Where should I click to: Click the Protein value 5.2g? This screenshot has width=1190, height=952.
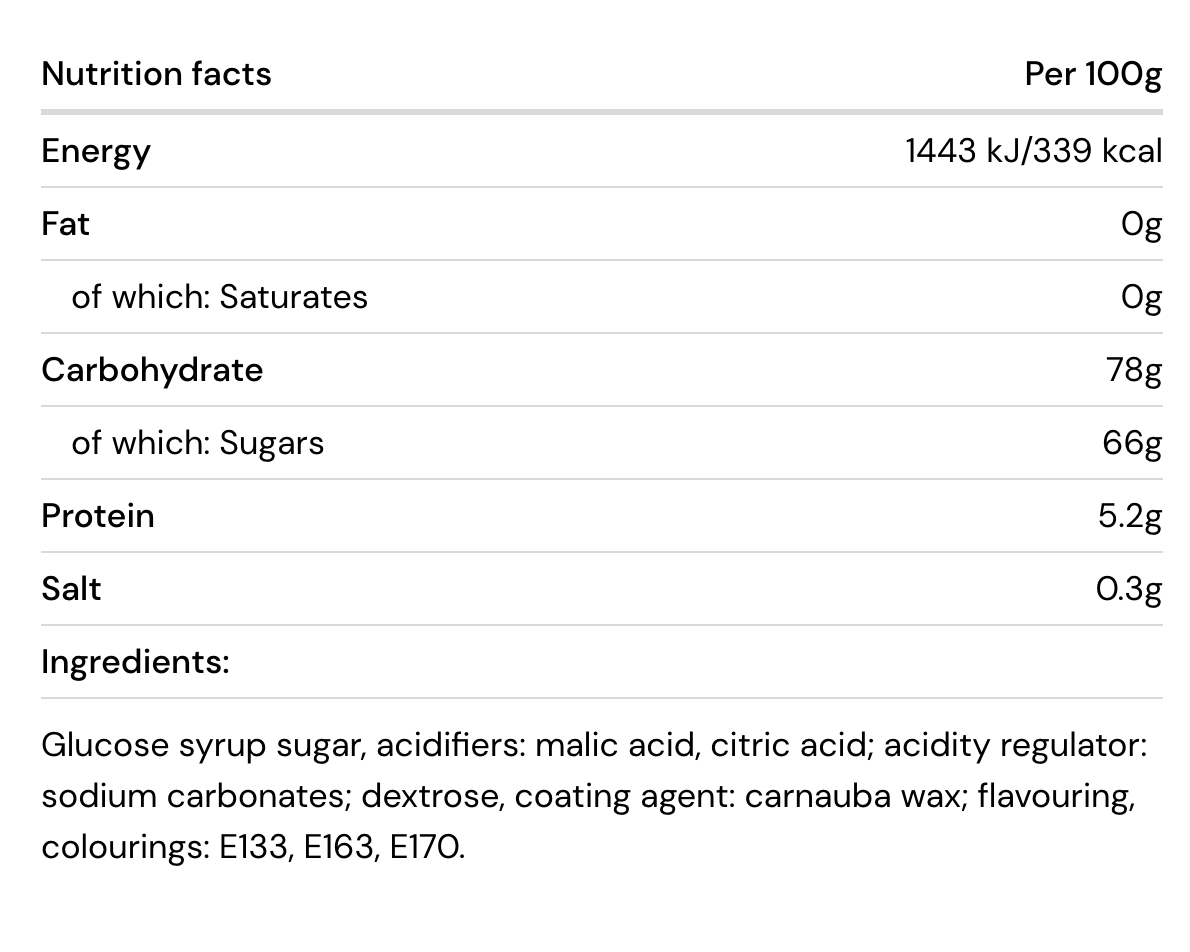1130,517
